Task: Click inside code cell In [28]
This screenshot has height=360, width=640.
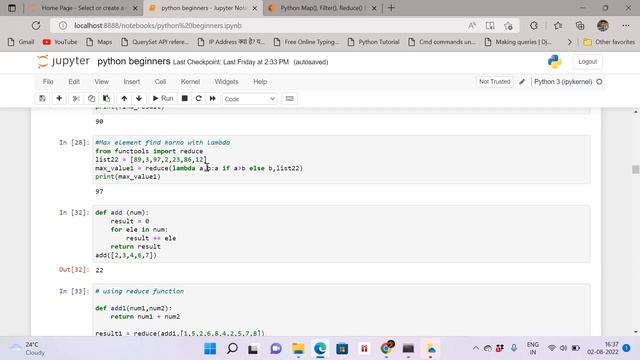Action: click(x=341, y=160)
